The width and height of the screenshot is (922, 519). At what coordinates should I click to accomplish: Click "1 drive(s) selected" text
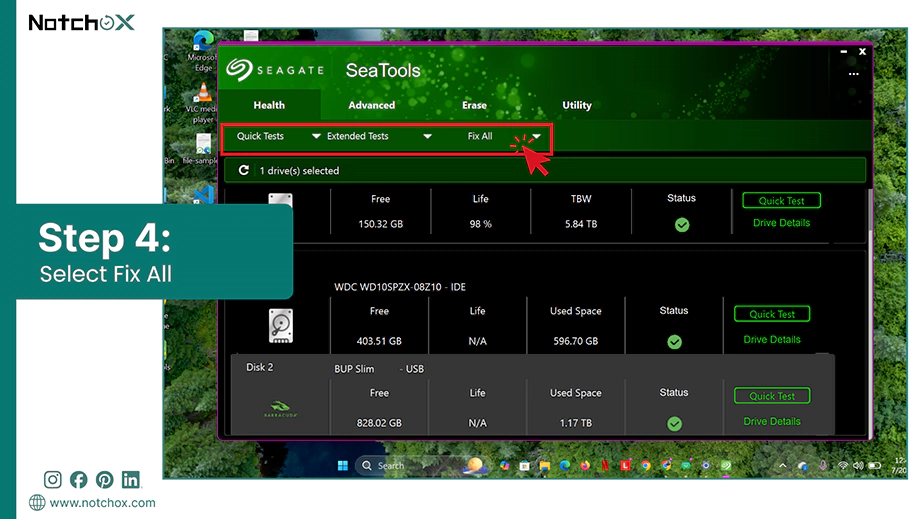point(299,171)
